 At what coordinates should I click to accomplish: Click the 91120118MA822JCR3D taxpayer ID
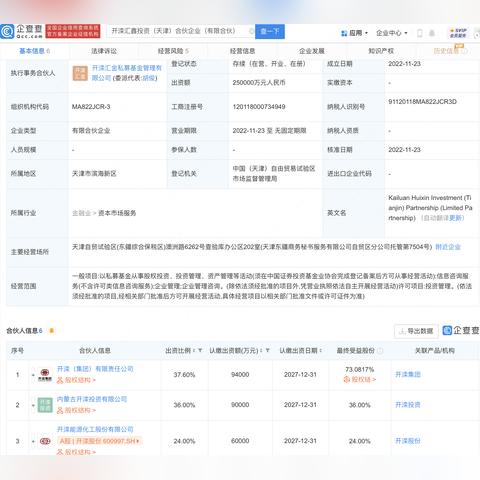(422, 102)
